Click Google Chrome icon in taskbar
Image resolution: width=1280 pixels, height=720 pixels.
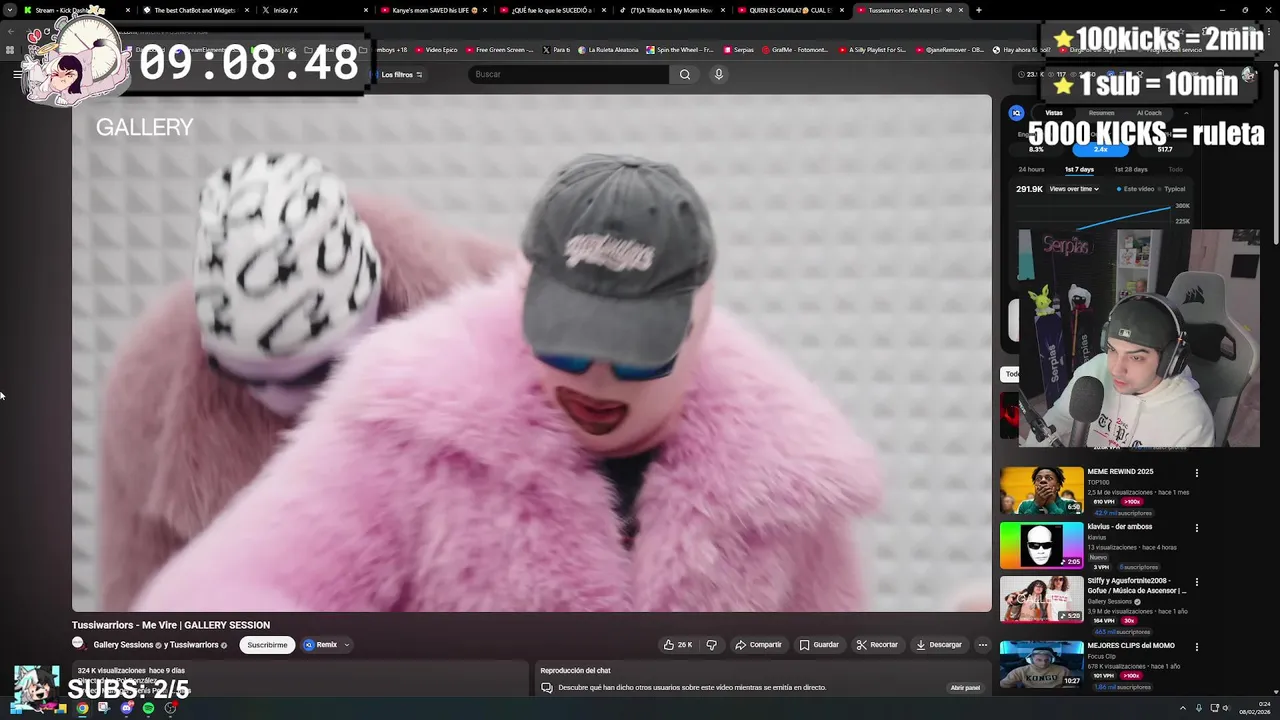pyautogui.click(x=82, y=708)
